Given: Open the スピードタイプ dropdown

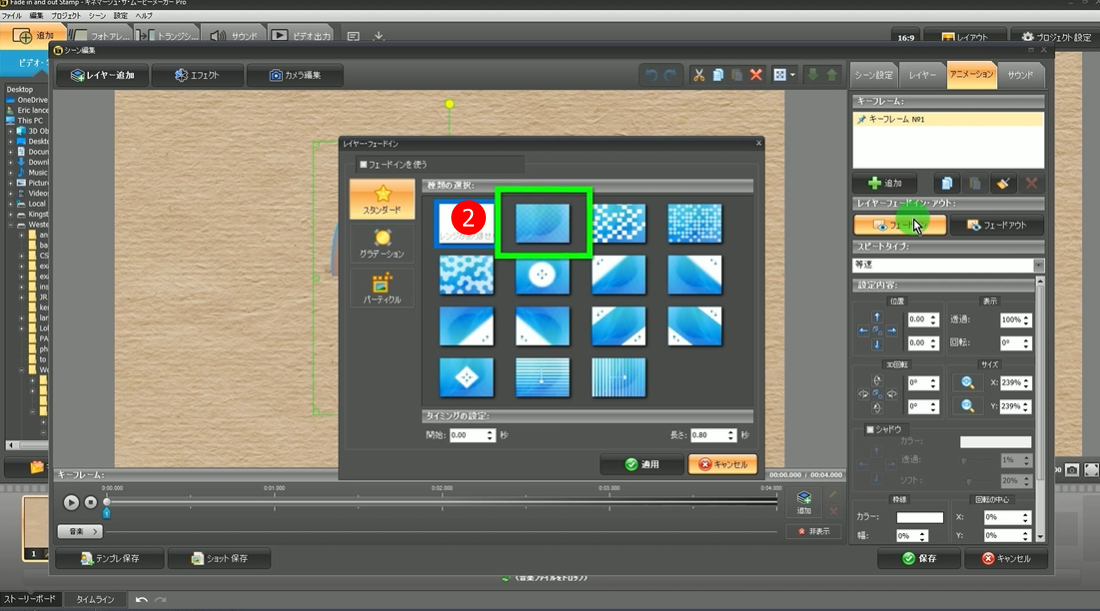Looking at the screenshot, I should click(1038, 266).
